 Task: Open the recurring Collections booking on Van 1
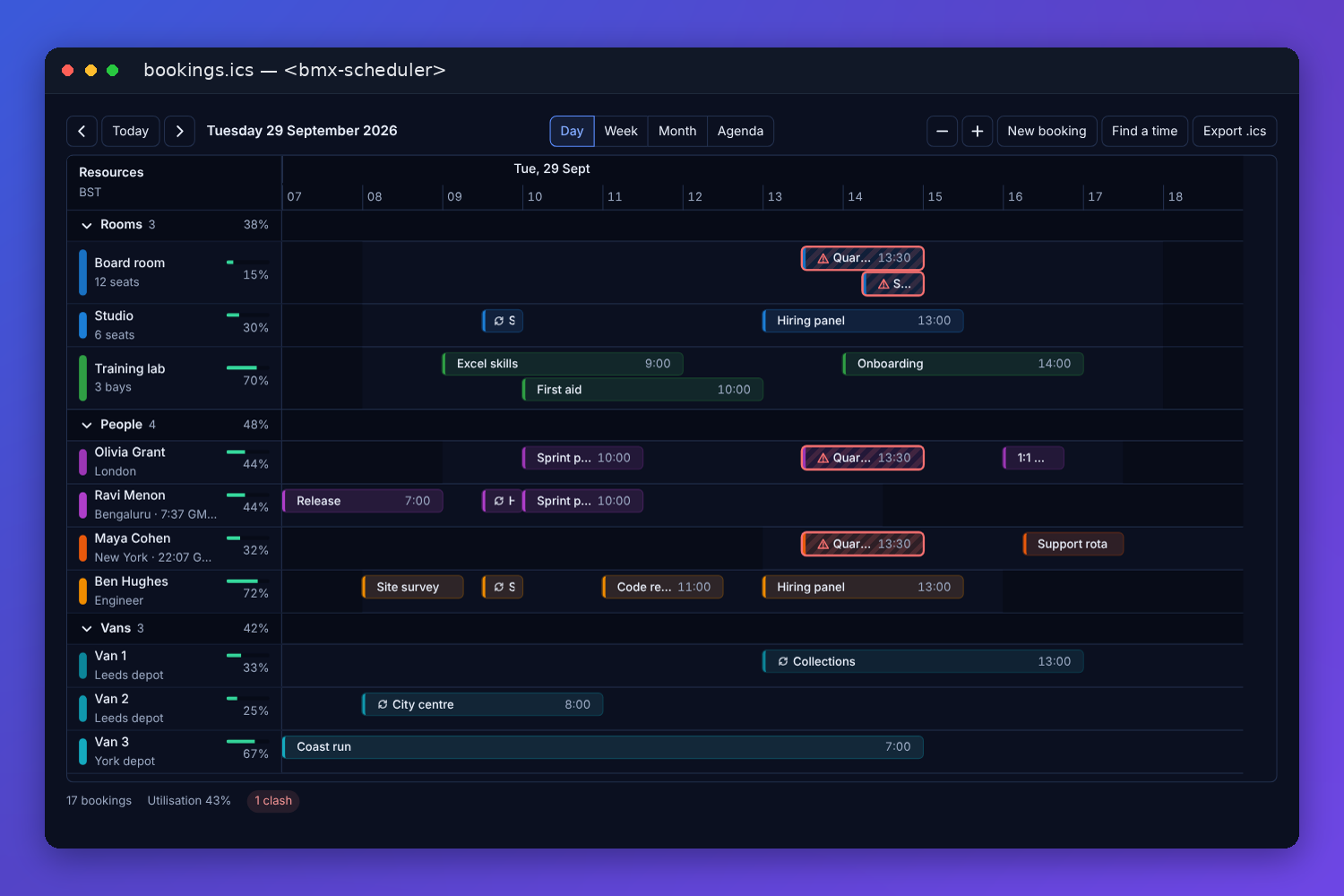[923, 661]
